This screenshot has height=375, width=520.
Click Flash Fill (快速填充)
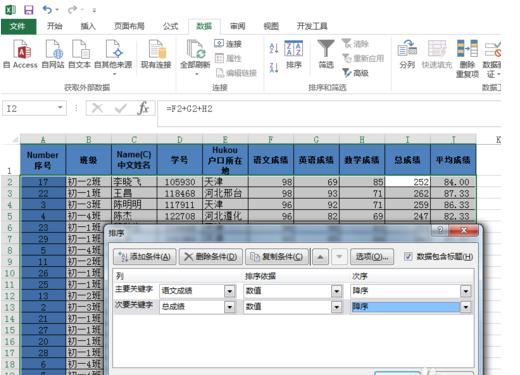[437, 54]
